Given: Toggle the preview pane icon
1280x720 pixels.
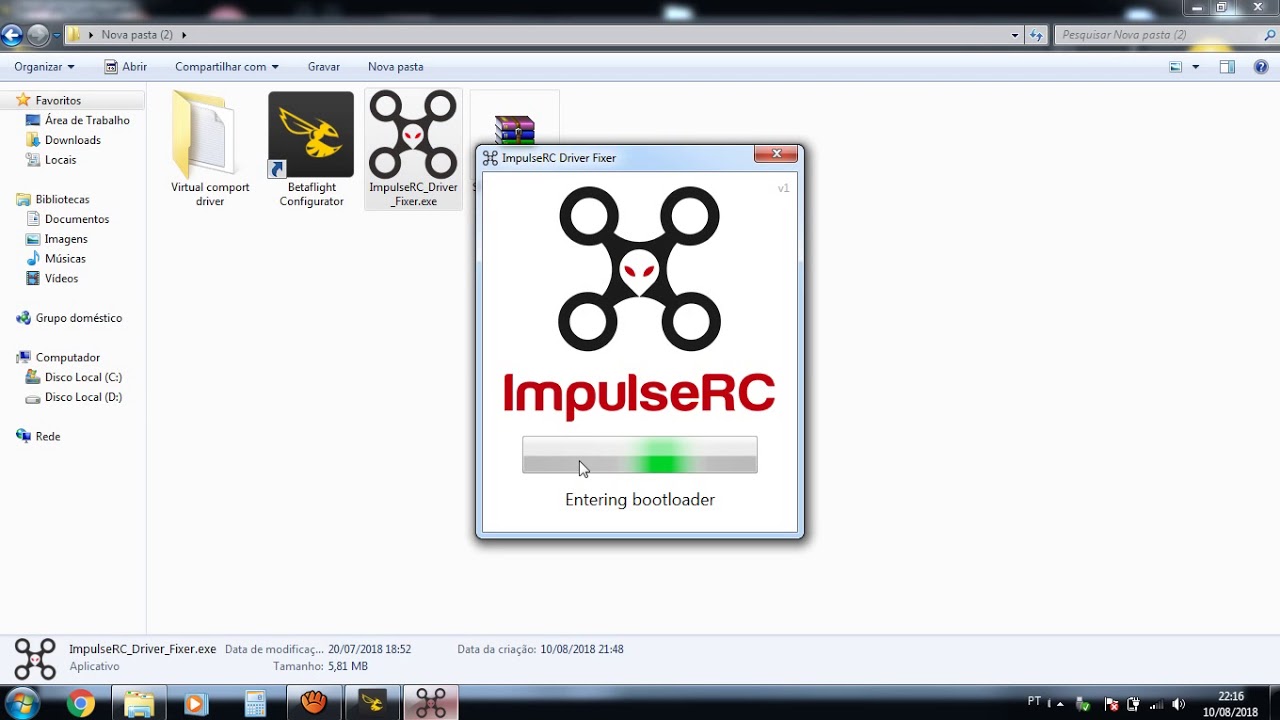Looking at the screenshot, I should [x=1227, y=67].
